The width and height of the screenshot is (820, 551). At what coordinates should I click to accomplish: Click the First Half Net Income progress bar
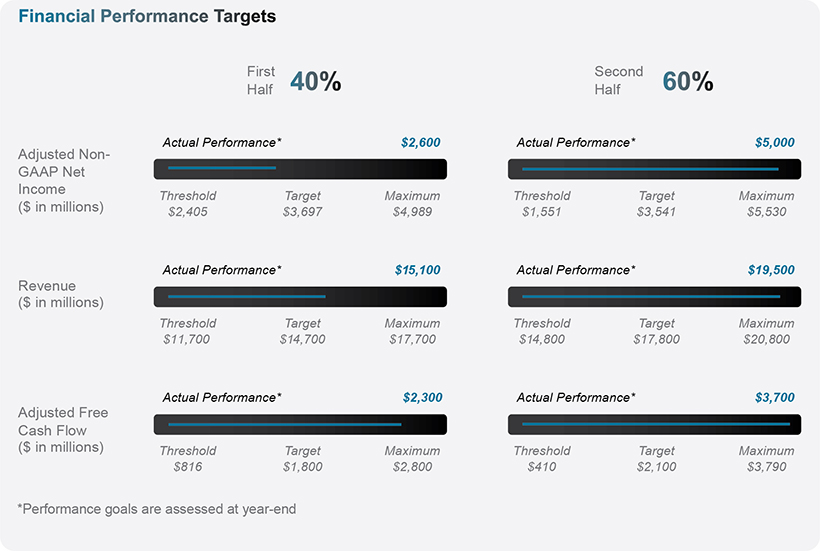pos(300,169)
